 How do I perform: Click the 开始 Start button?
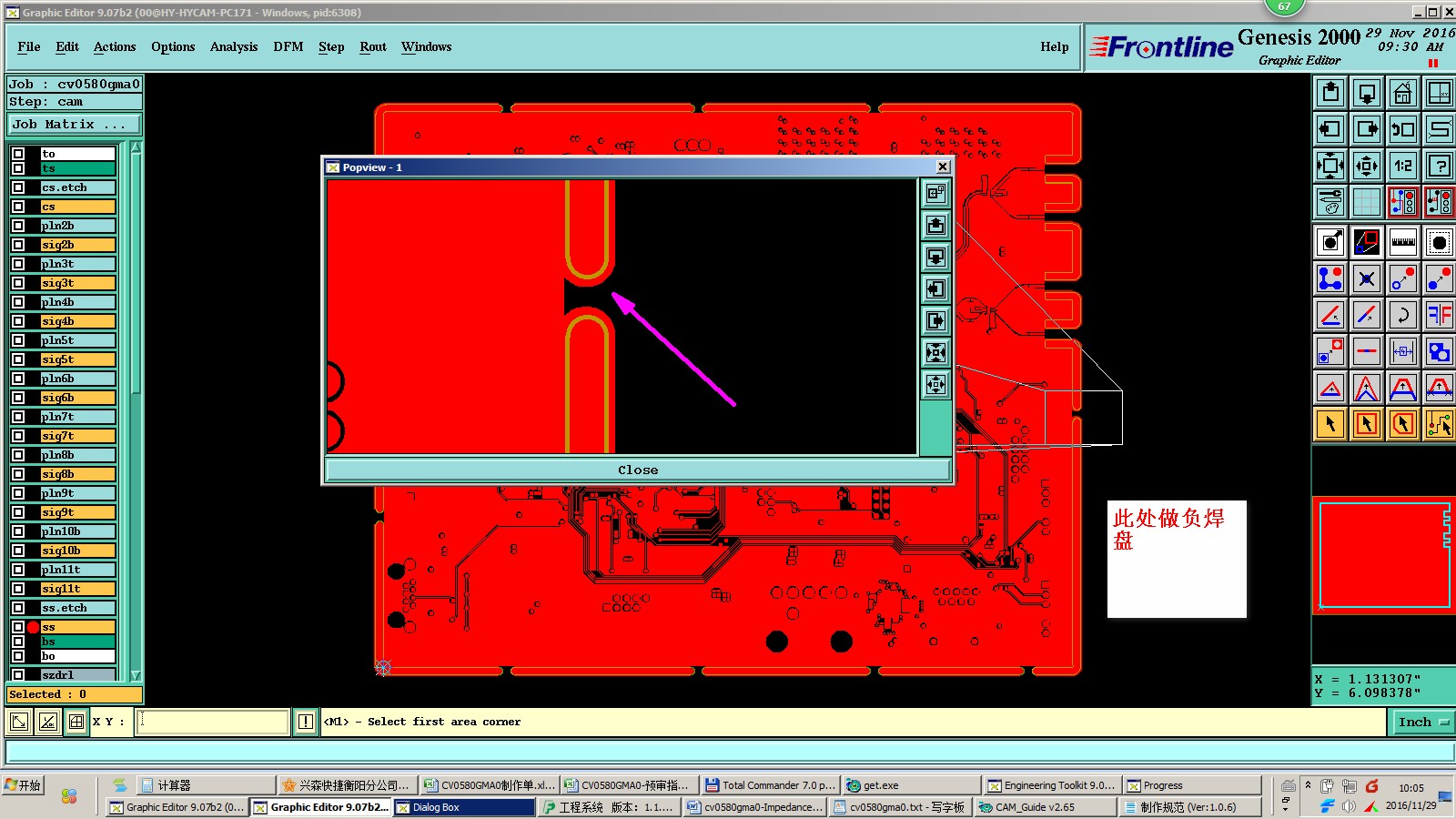point(23,785)
